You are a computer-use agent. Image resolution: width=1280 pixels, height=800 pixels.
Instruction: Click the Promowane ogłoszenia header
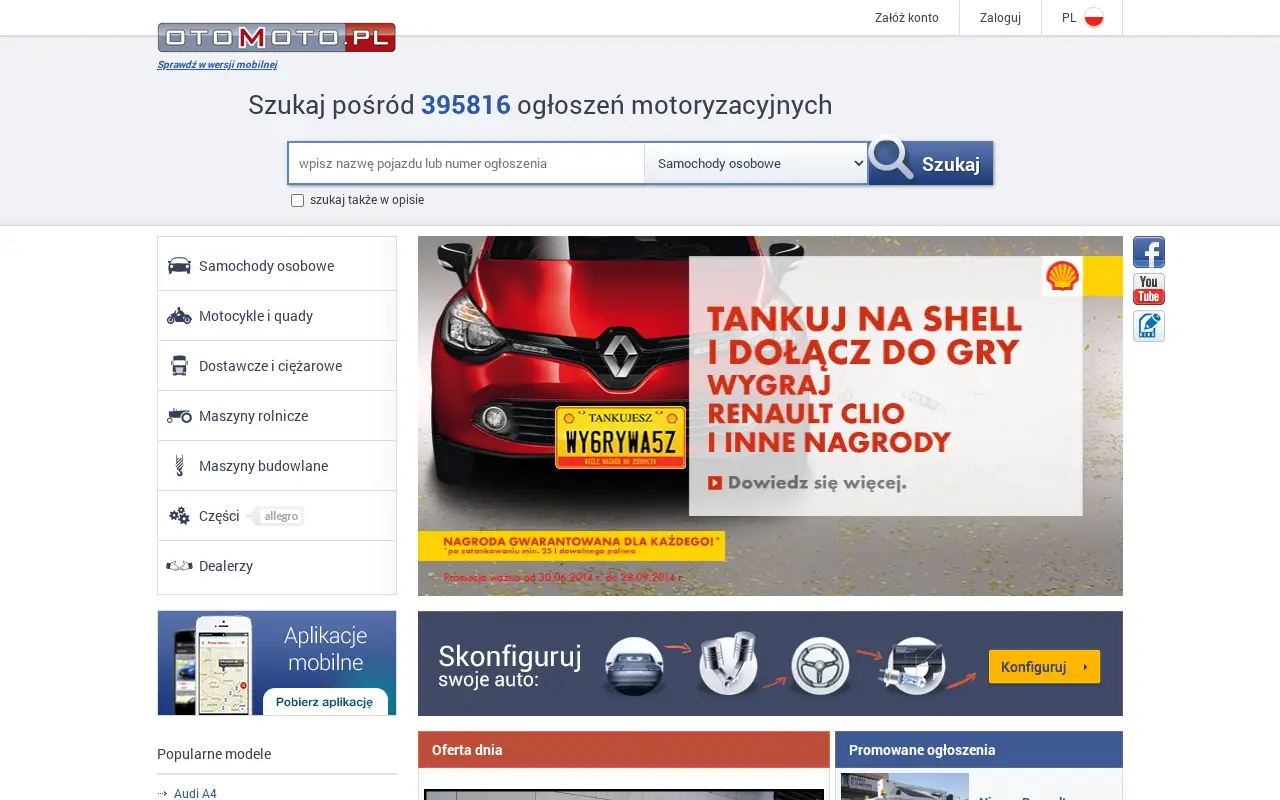click(x=979, y=750)
